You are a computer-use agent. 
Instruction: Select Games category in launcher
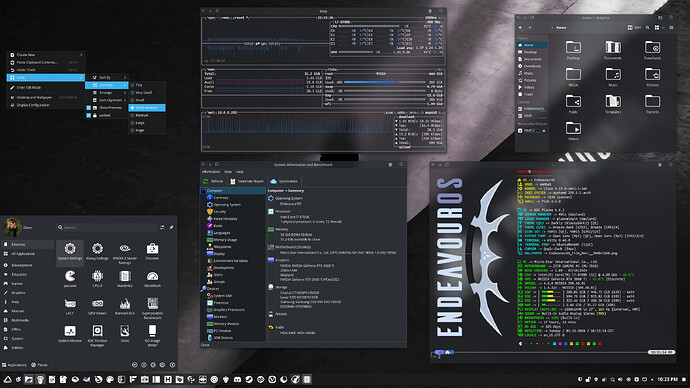click(27, 283)
